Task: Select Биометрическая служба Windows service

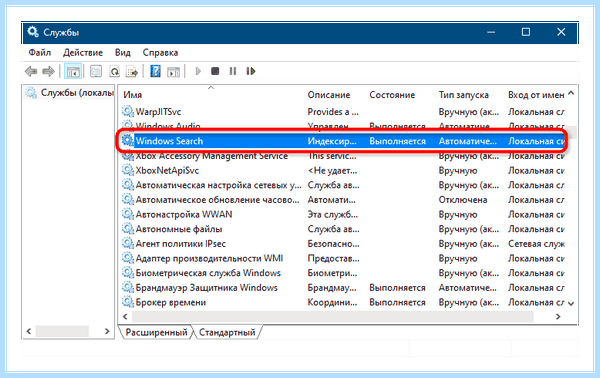Action: pos(208,273)
